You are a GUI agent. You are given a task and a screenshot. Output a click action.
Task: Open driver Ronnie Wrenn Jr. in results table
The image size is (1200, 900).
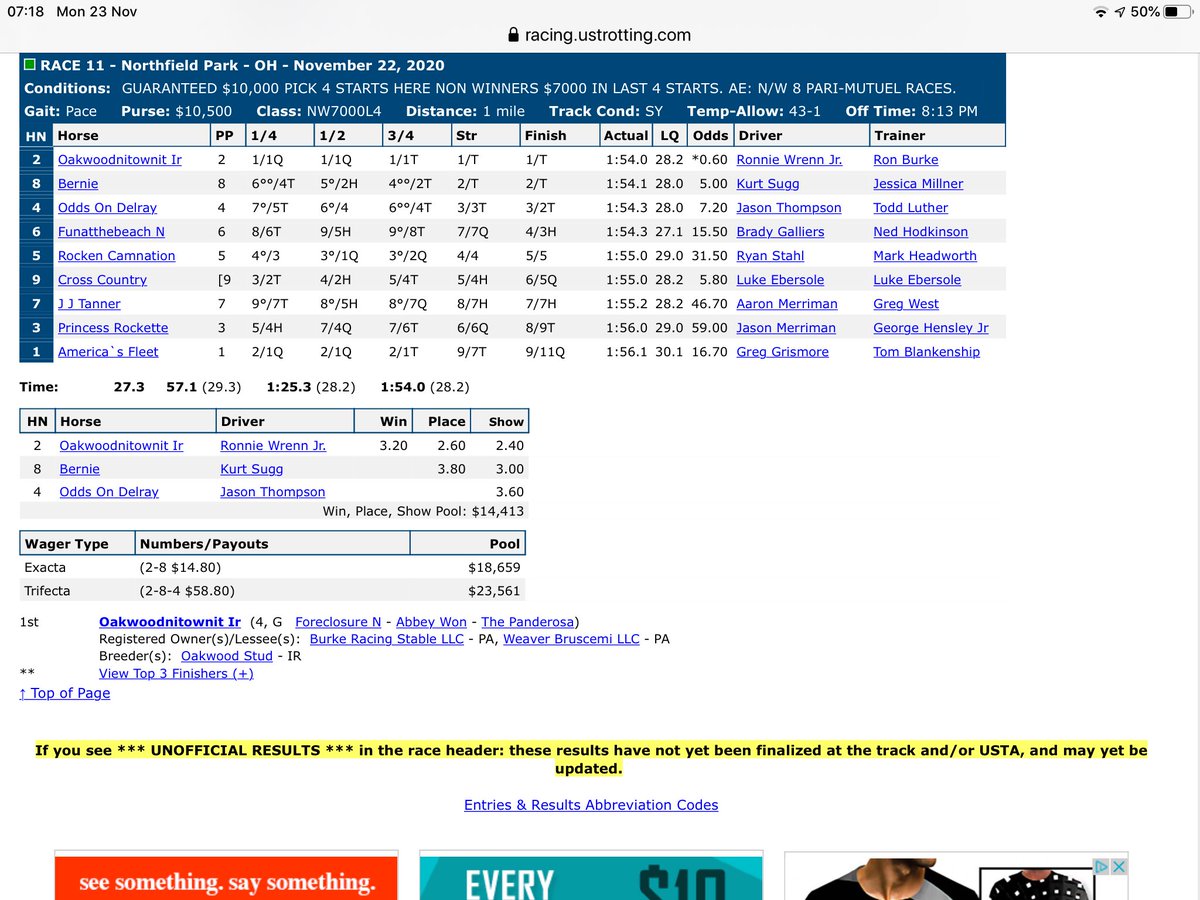coord(789,160)
